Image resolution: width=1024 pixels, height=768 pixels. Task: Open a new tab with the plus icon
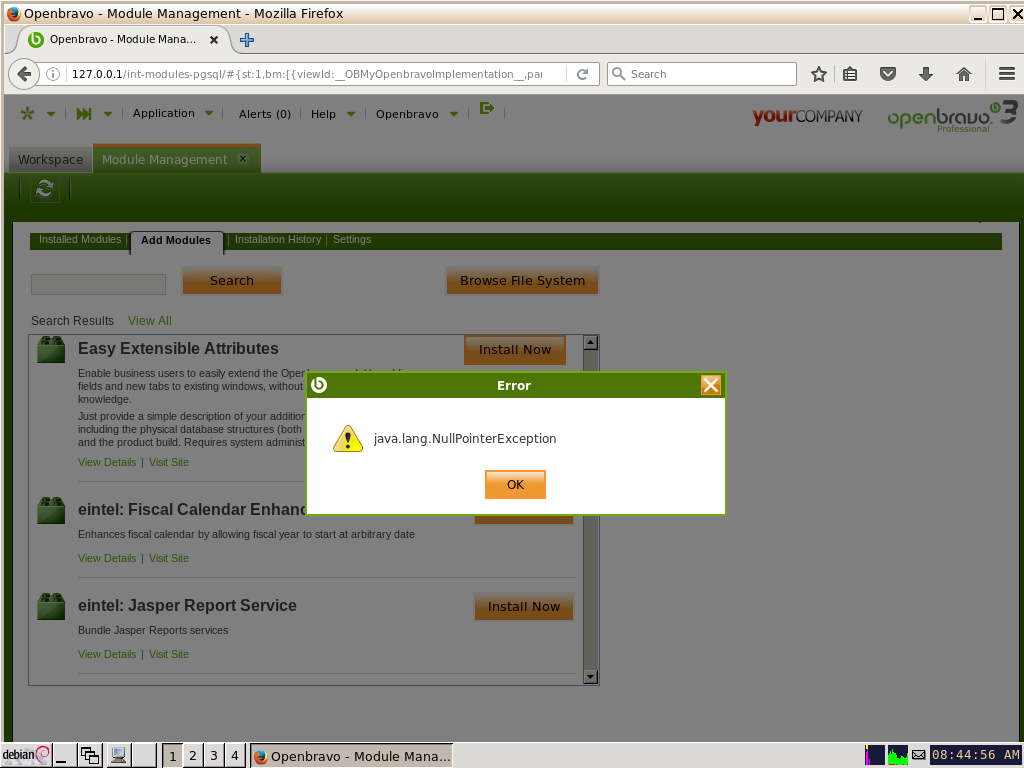point(247,40)
